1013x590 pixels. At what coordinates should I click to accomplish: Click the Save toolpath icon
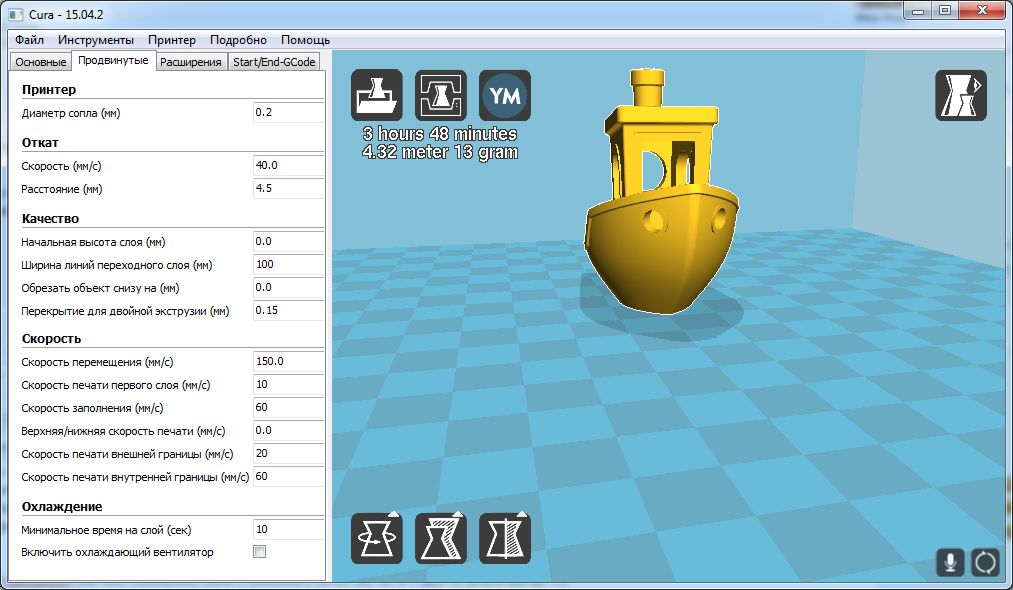[x=441, y=95]
